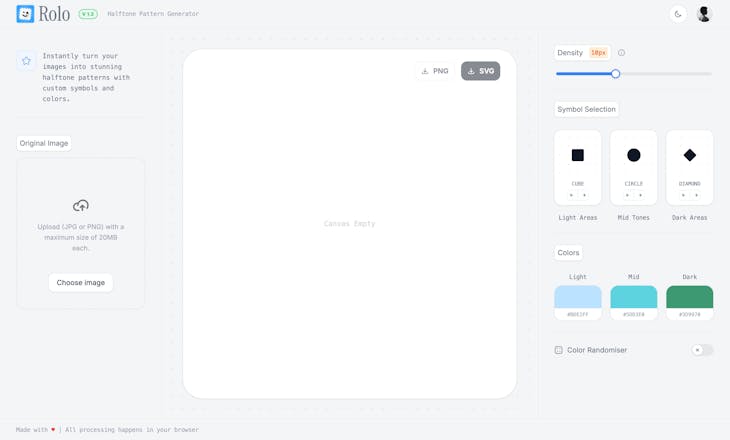Click the cloud upload icon

coord(81,205)
